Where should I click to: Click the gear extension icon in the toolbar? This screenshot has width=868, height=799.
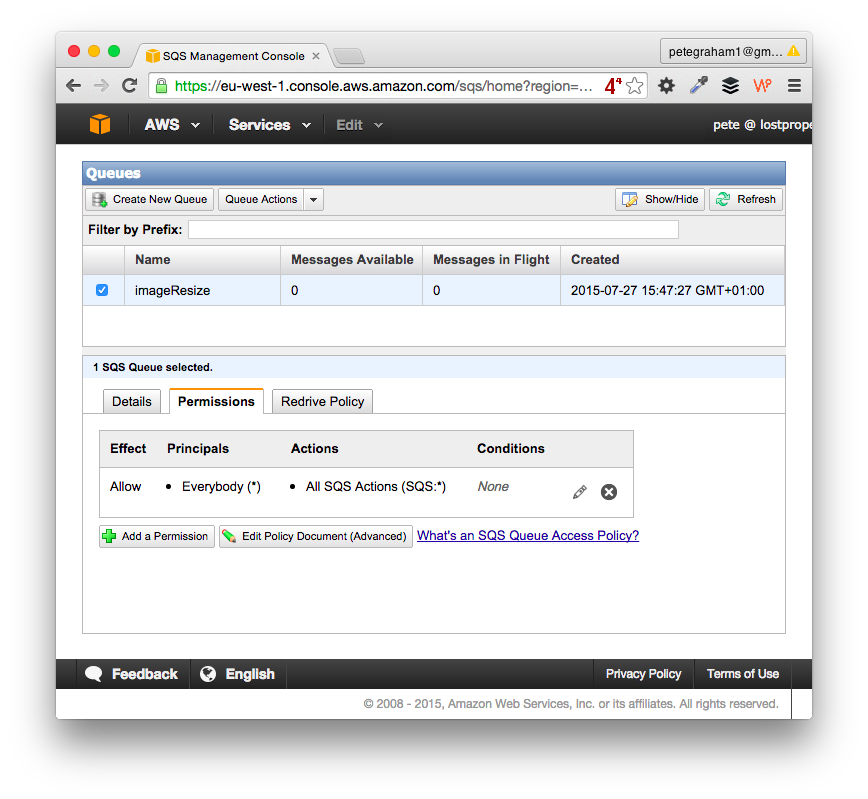coord(666,86)
